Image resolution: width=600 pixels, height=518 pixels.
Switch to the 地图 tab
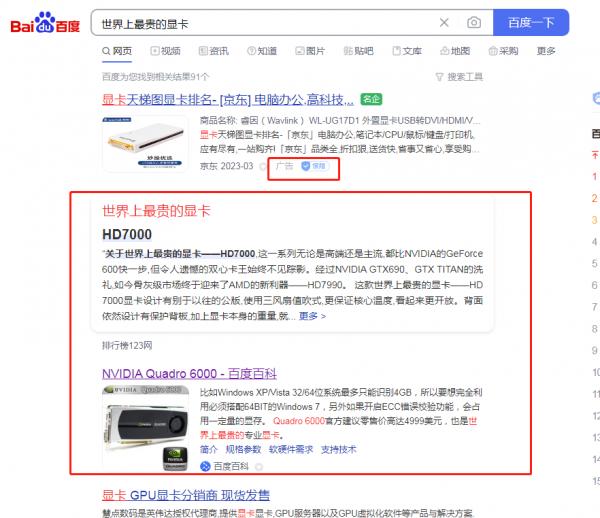pos(455,51)
